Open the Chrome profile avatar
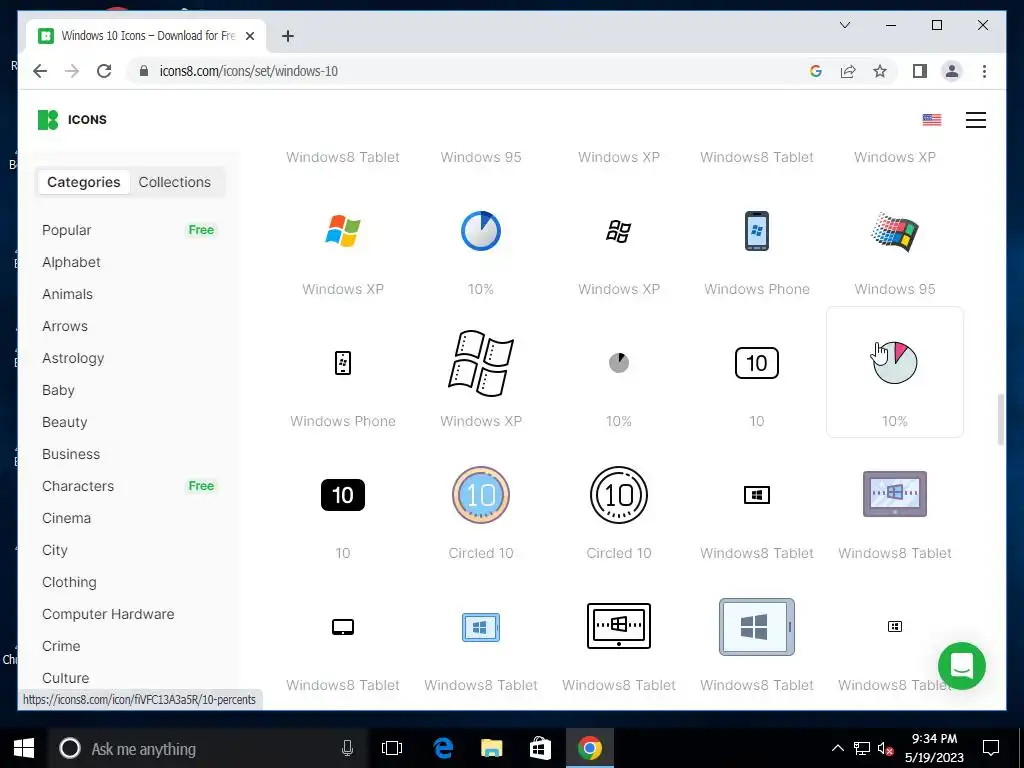This screenshot has height=768, width=1024. click(x=952, y=71)
